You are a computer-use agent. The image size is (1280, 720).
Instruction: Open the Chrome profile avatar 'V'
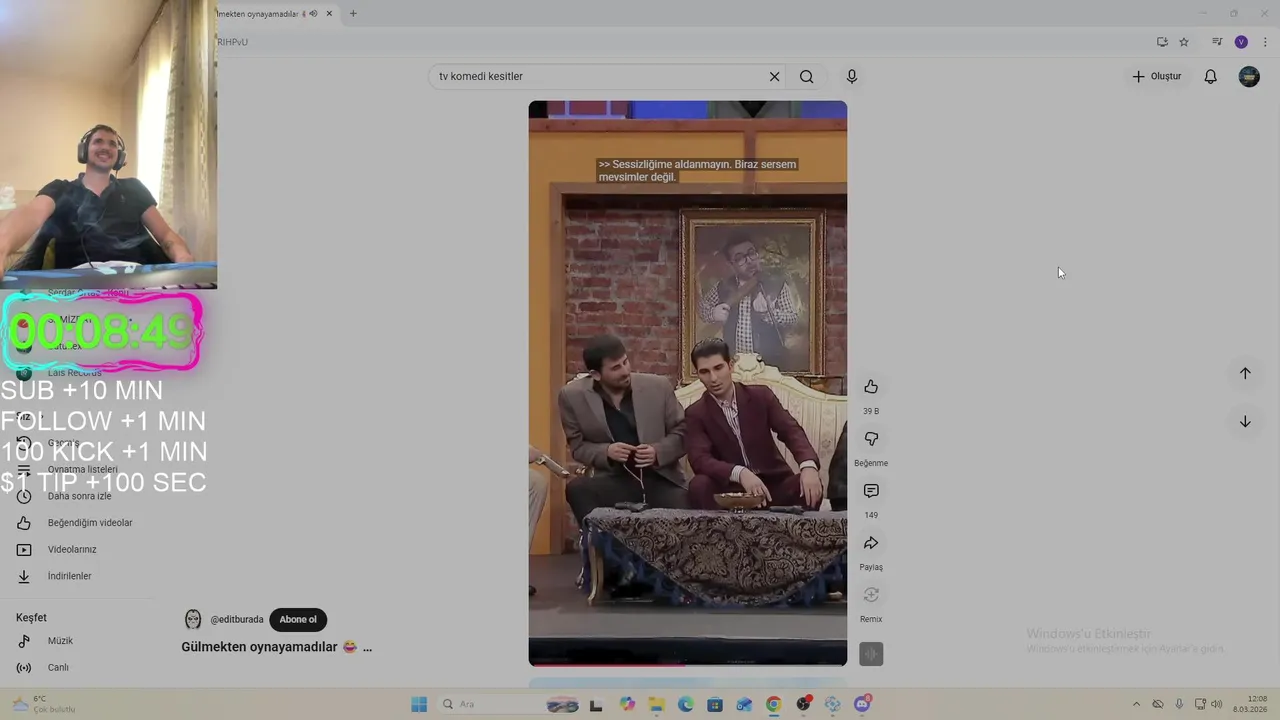coord(1241,42)
